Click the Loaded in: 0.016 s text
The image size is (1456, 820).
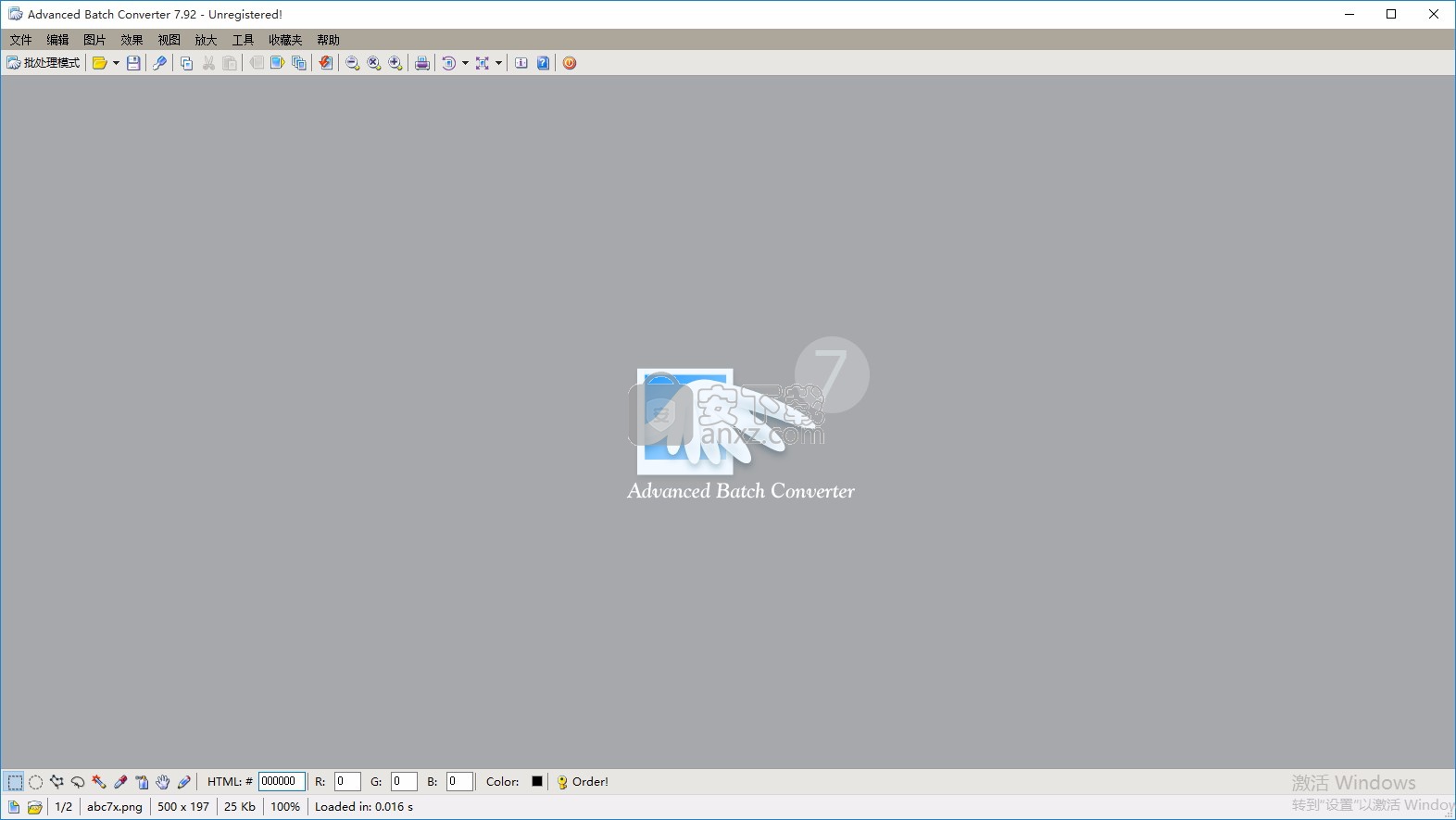pos(364,807)
